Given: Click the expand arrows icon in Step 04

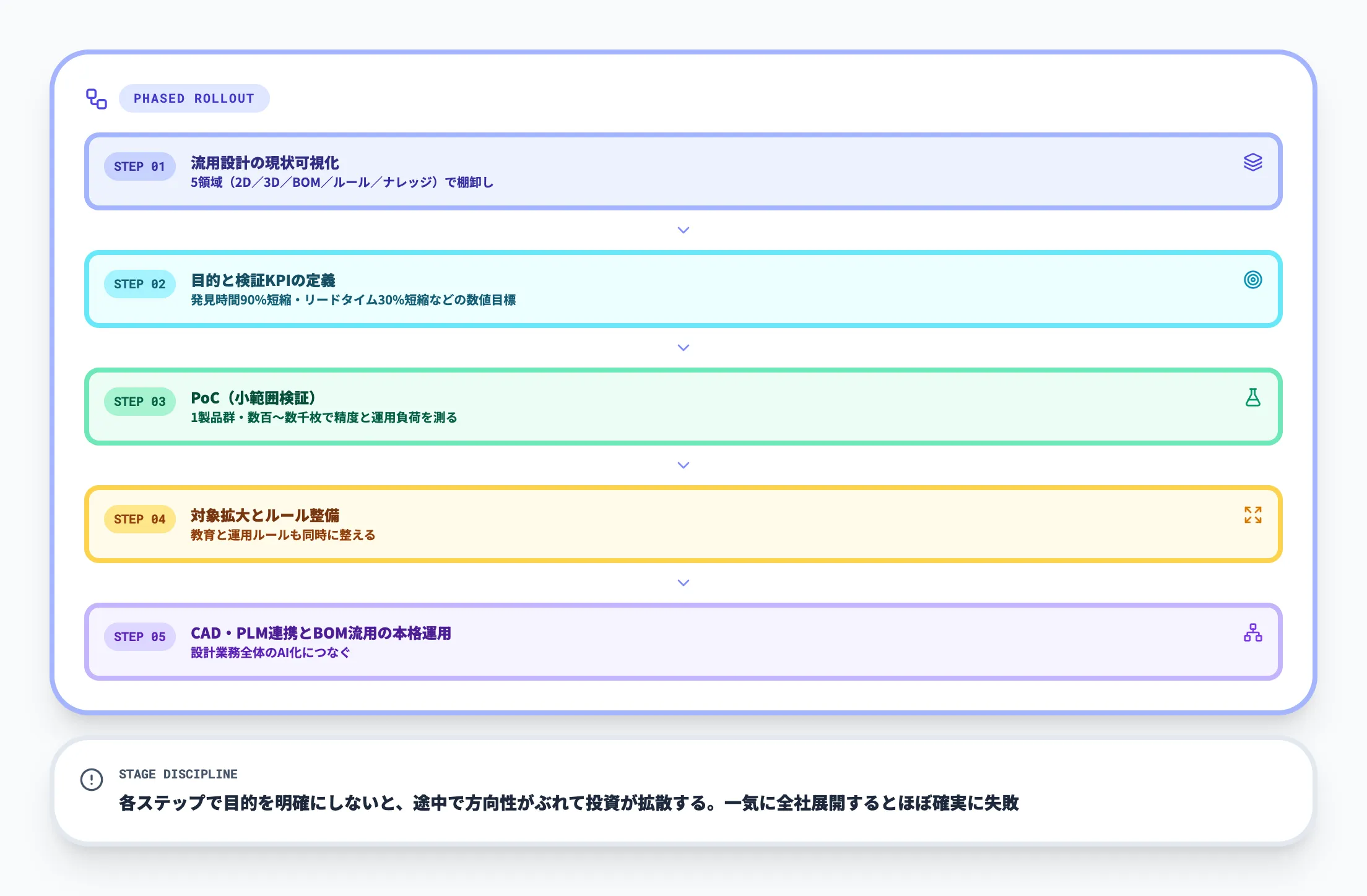Looking at the screenshot, I should click(1252, 515).
